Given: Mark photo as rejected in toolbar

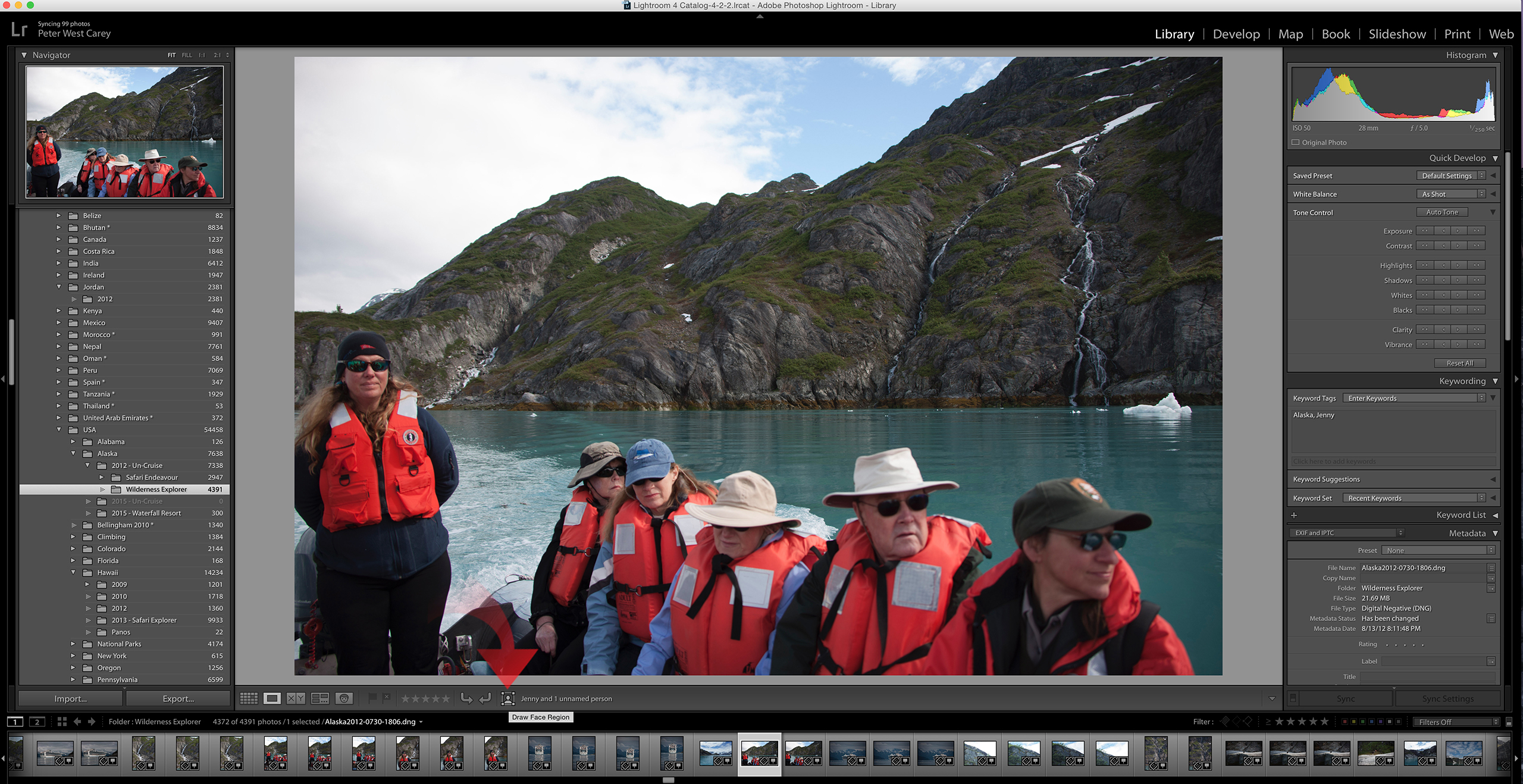Looking at the screenshot, I should click(x=386, y=697).
